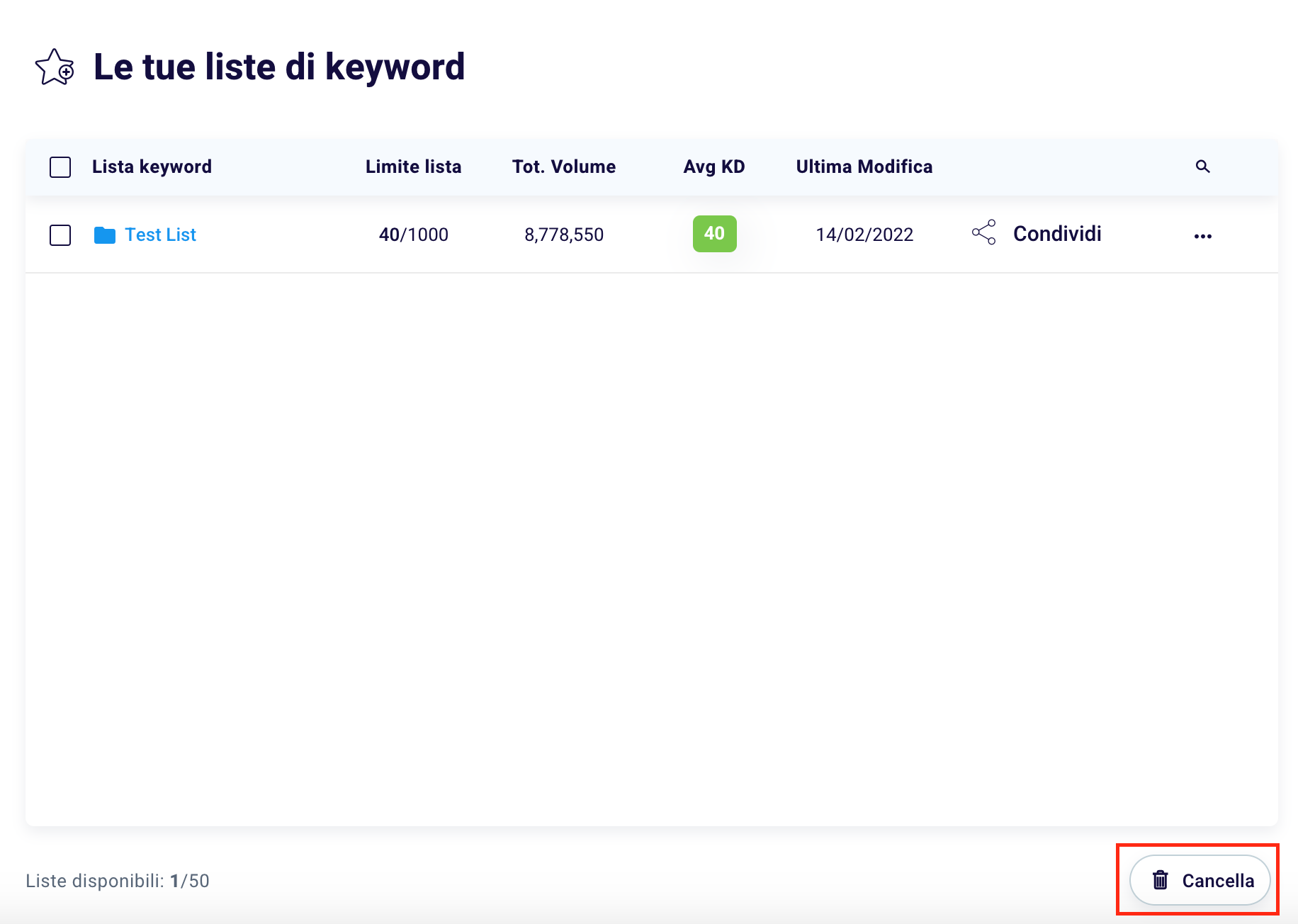Click the share icon next to Condividi
1298x924 pixels.
(983, 232)
